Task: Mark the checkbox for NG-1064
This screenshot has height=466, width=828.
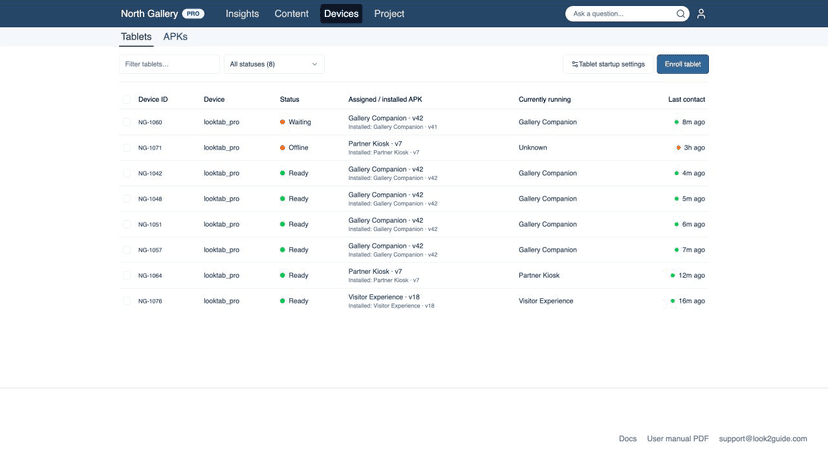Action: click(x=127, y=275)
